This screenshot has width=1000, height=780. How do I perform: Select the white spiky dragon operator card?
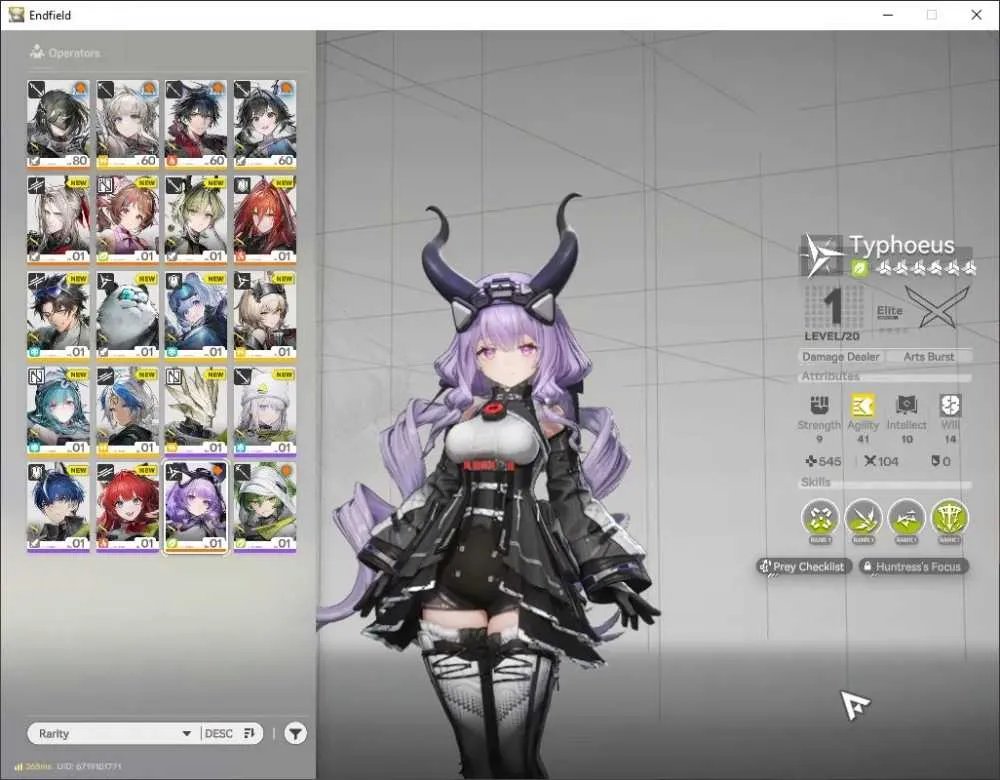pyautogui.click(x=196, y=411)
